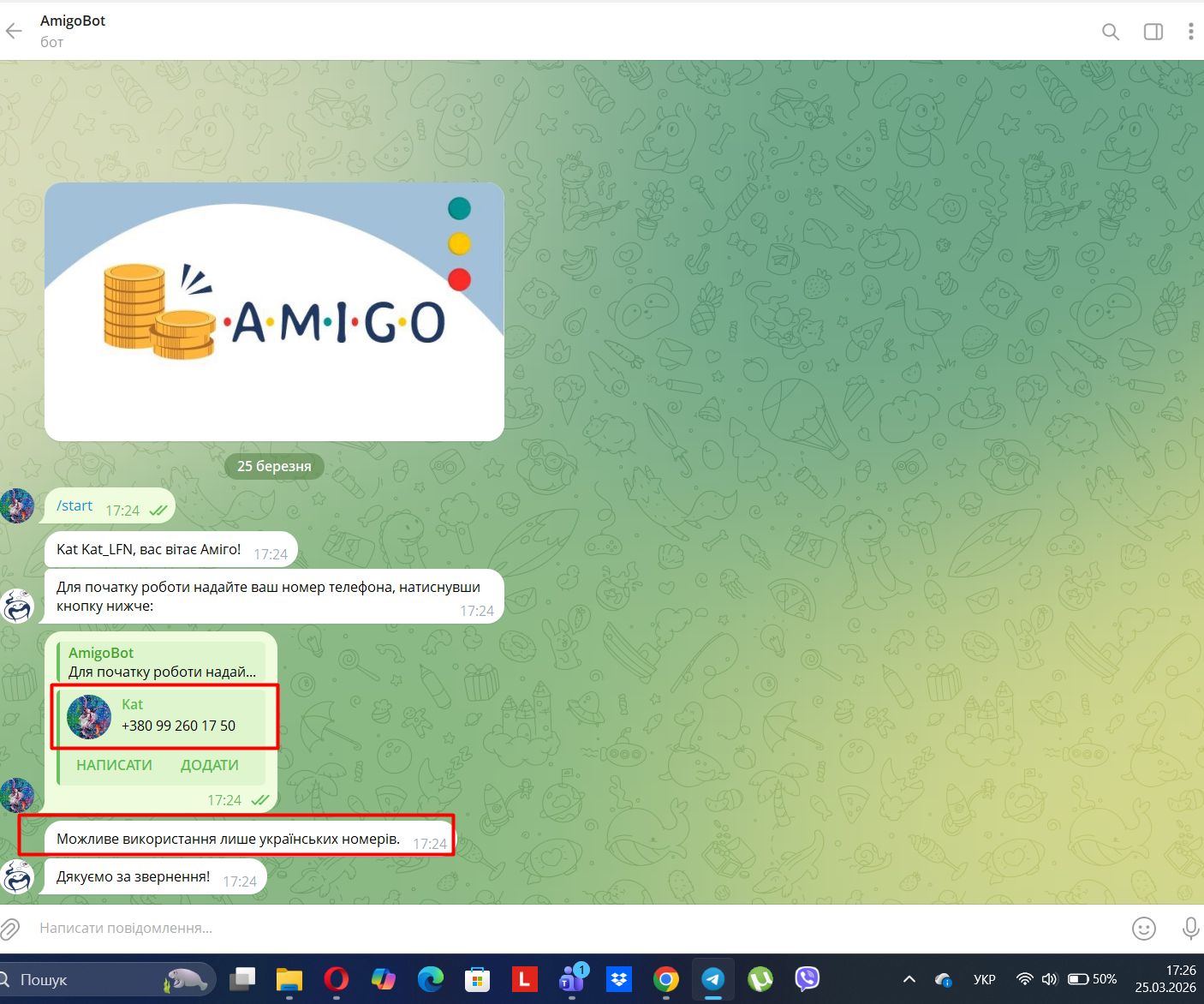Open the Copilot icon on the taskbar
Screen dimensions: 1204x1004
pyautogui.click(x=384, y=979)
